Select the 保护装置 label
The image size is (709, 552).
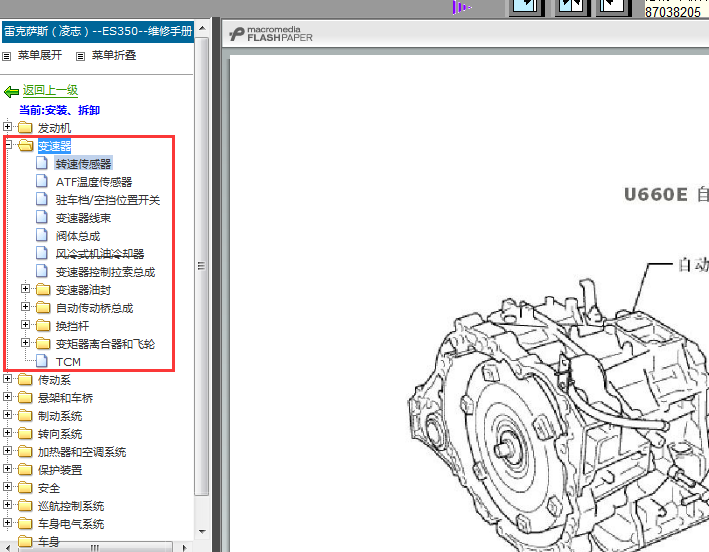pyautogui.click(x=60, y=470)
